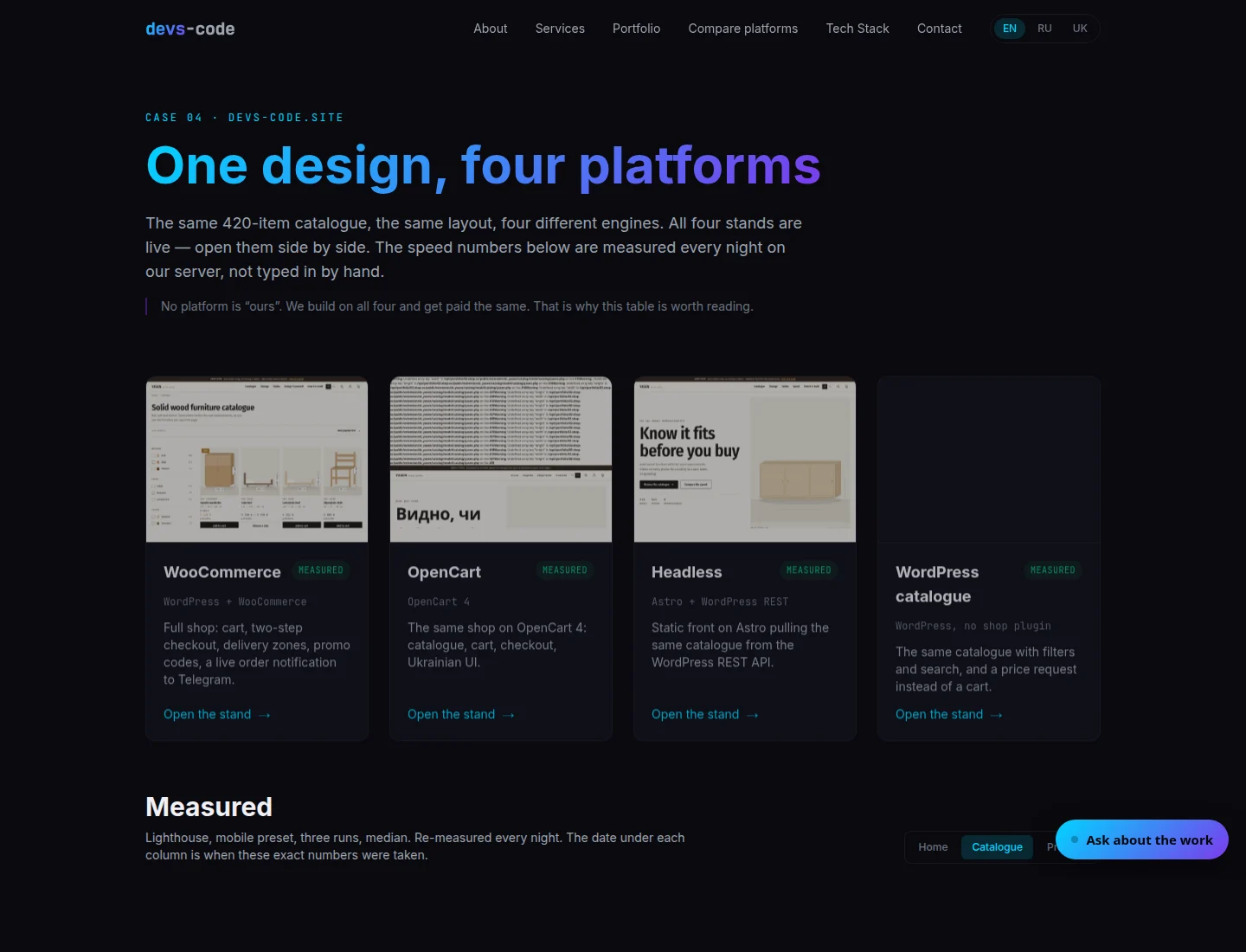The width and height of the screenshot is (1246, 952).
Task: Click the 'WordPress + WooCommerce' subtitle text
Action: coord(235,601)
